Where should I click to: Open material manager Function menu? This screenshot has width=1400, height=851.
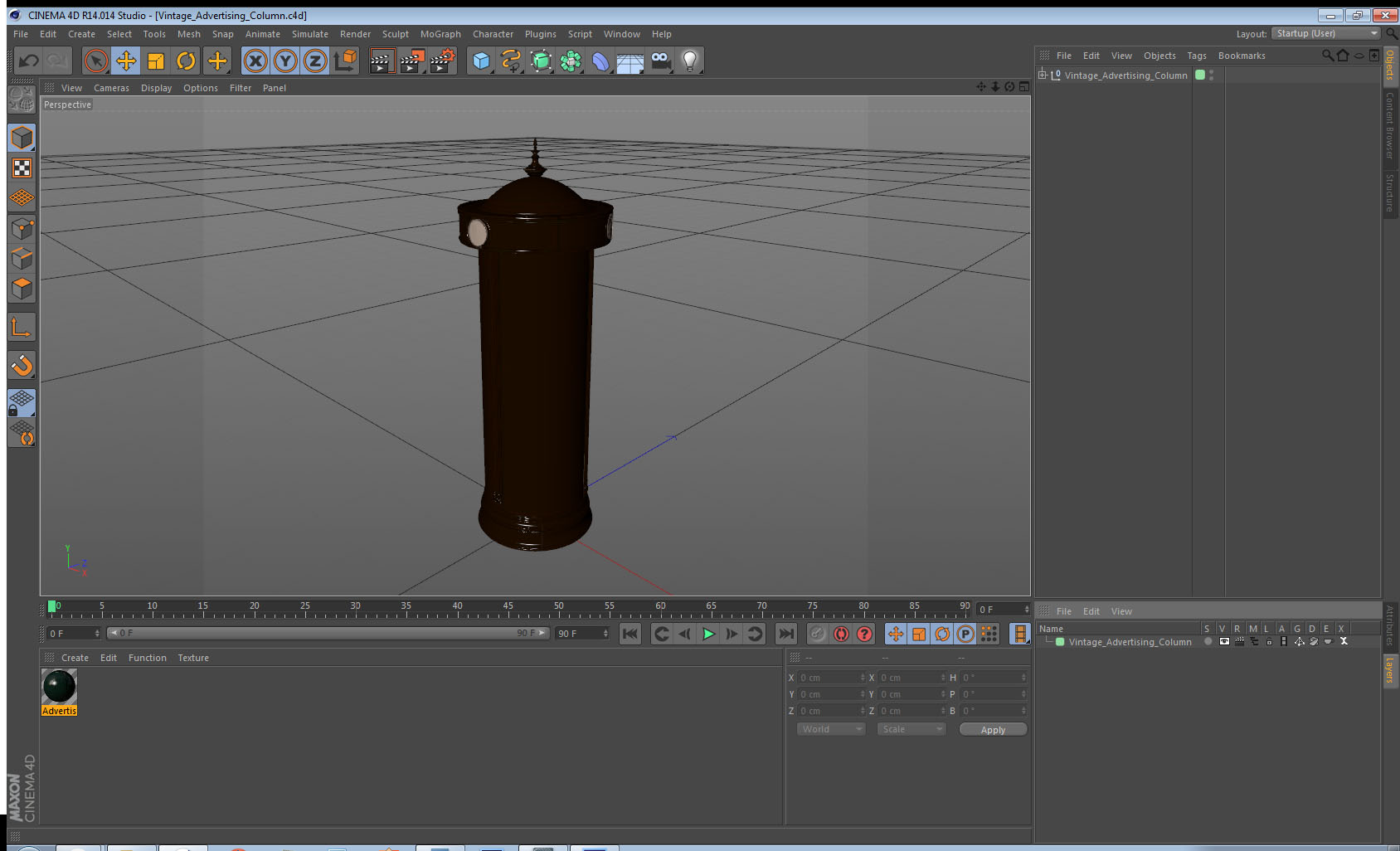click(147, 658)
